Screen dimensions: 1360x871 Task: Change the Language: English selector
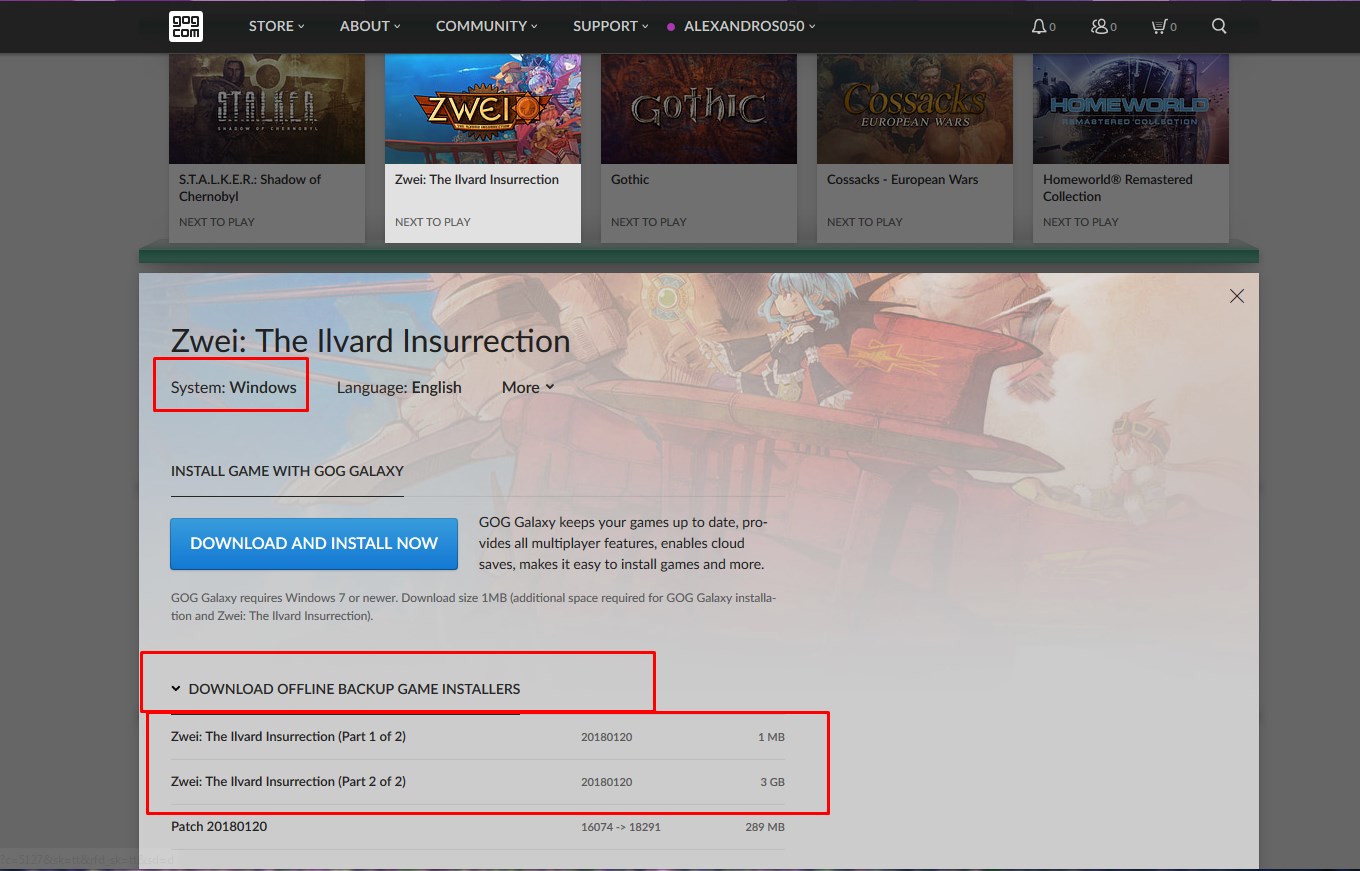pos(399,387)
